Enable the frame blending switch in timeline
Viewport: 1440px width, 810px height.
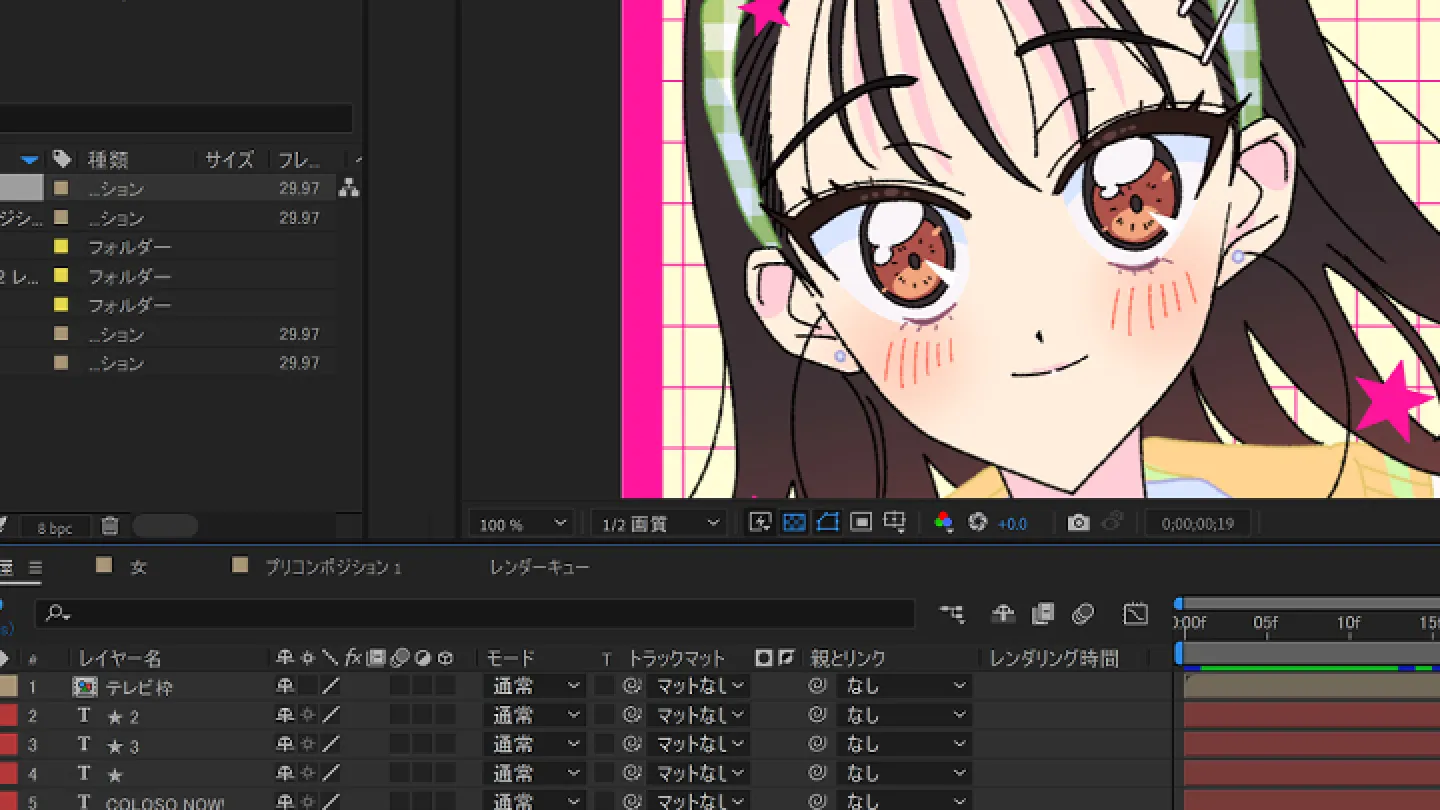(x=1043, y=614)
